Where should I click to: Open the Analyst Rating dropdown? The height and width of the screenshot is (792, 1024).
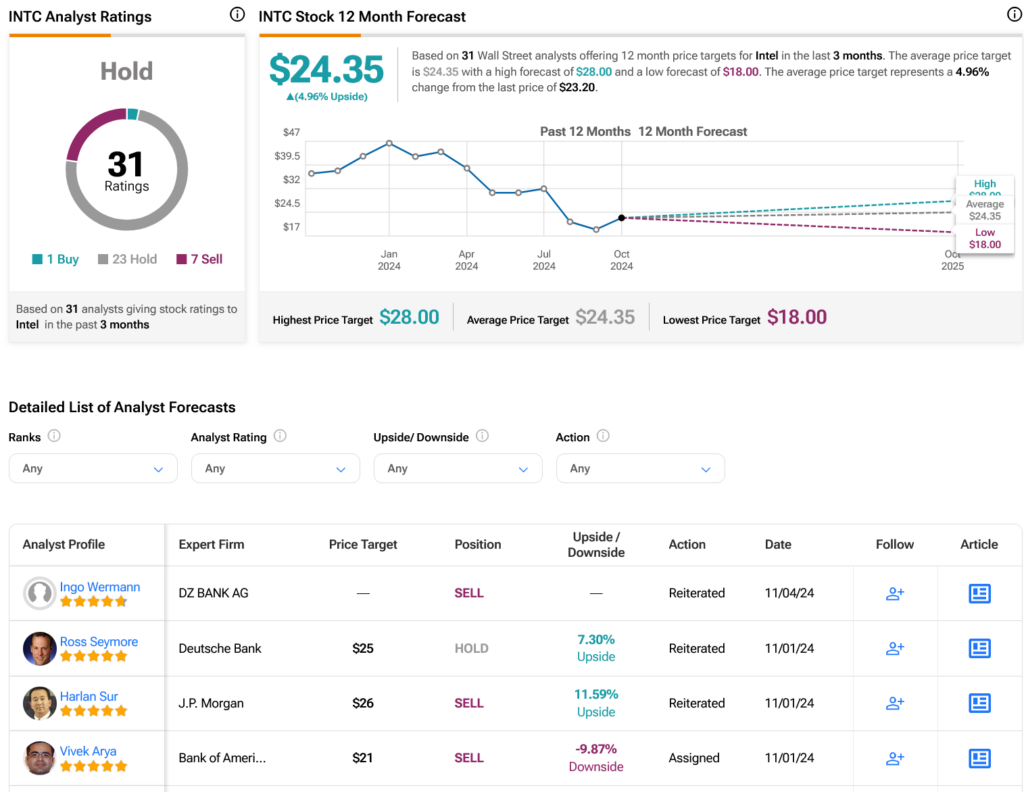coord(275,468)
